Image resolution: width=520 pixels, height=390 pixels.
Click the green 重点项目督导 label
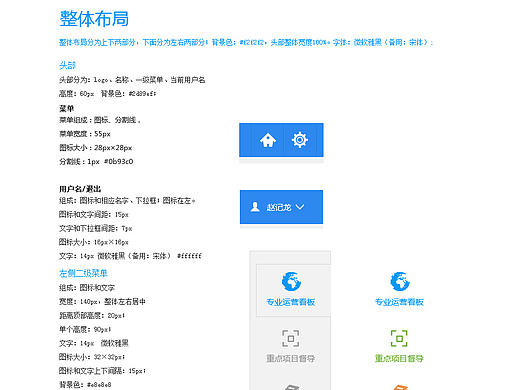pos(399,359)
